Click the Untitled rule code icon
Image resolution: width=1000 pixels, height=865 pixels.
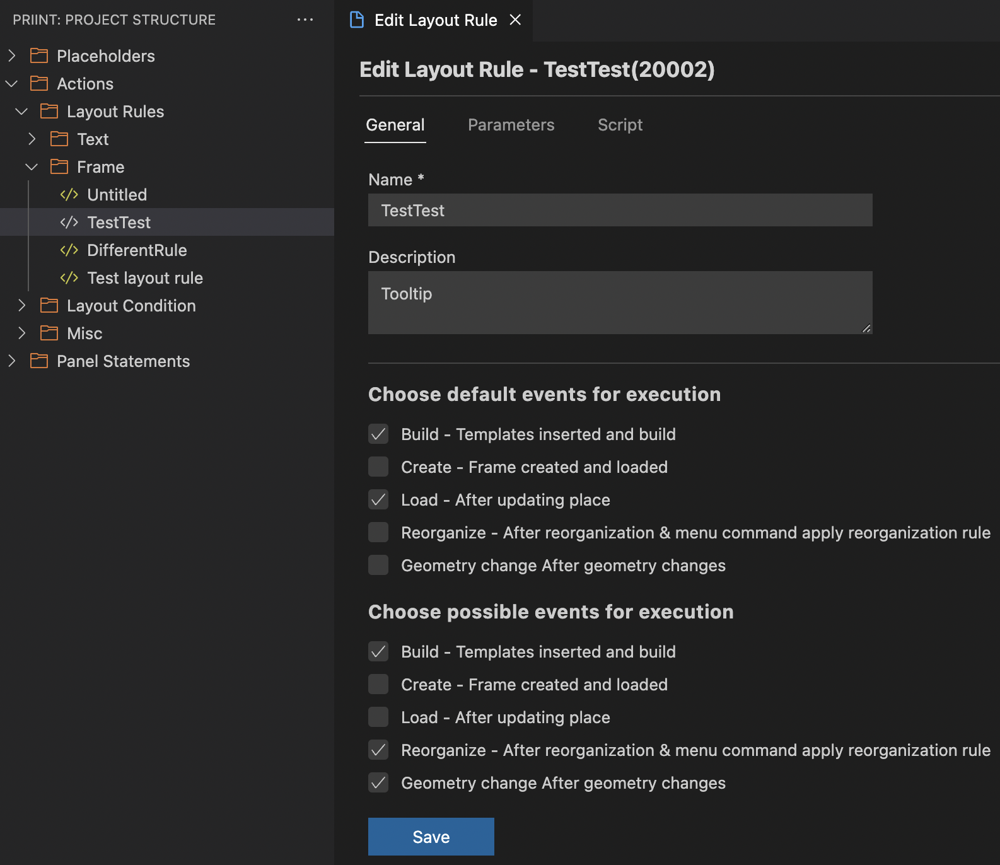pos(69,195)
